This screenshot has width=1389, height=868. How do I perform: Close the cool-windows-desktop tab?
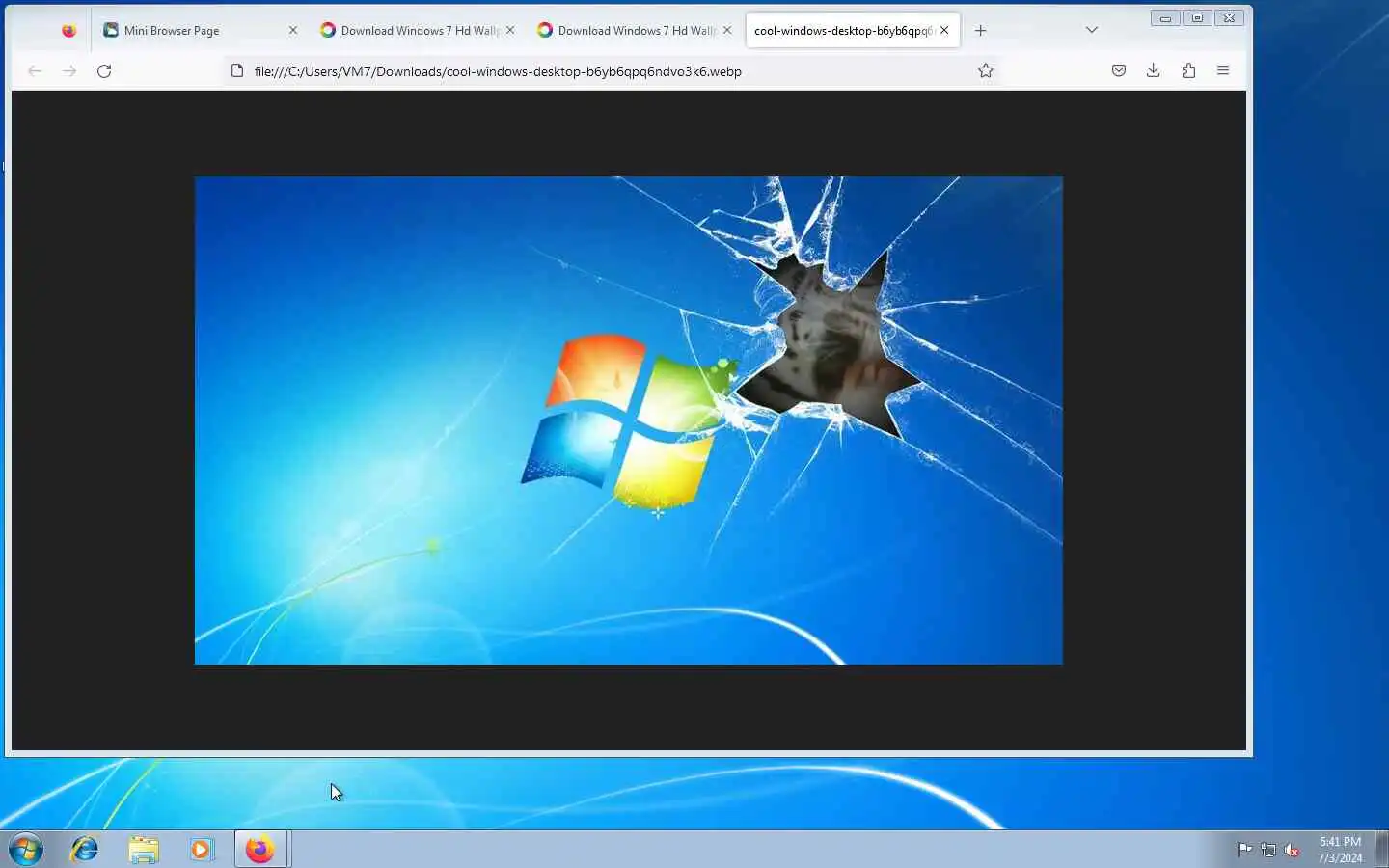(944, 30)
